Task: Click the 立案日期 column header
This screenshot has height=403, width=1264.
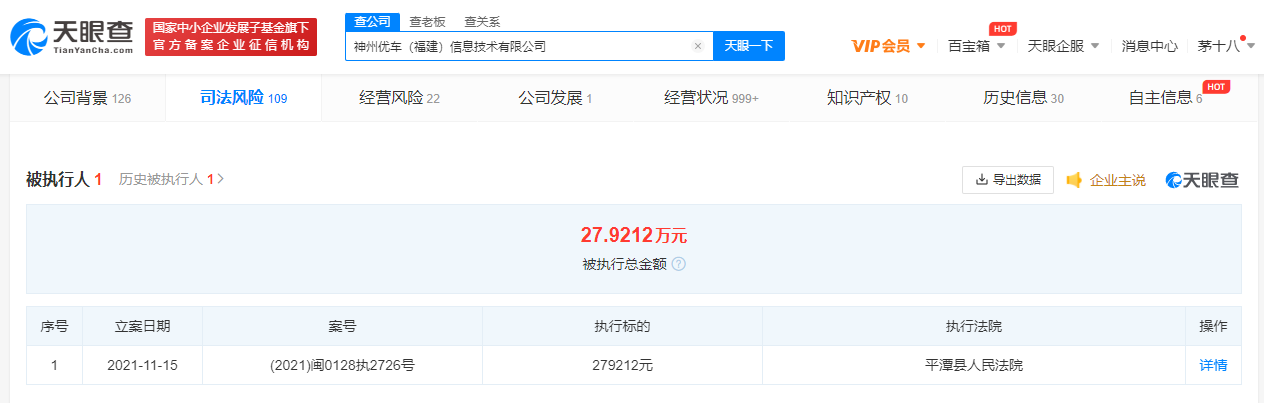Action: pyautogui.click(x=142, y=326)
